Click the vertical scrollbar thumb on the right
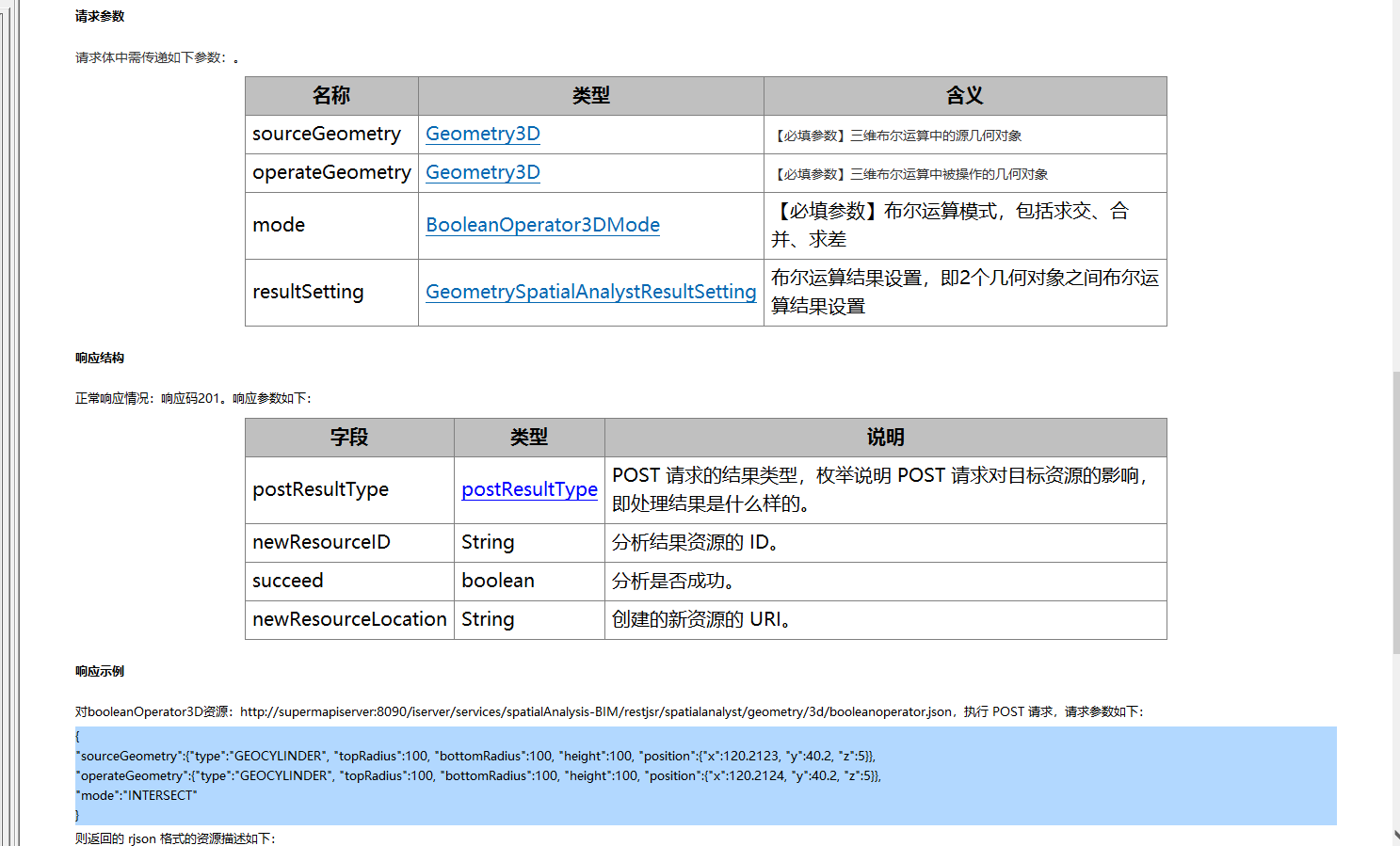 tap(1395, 513)
